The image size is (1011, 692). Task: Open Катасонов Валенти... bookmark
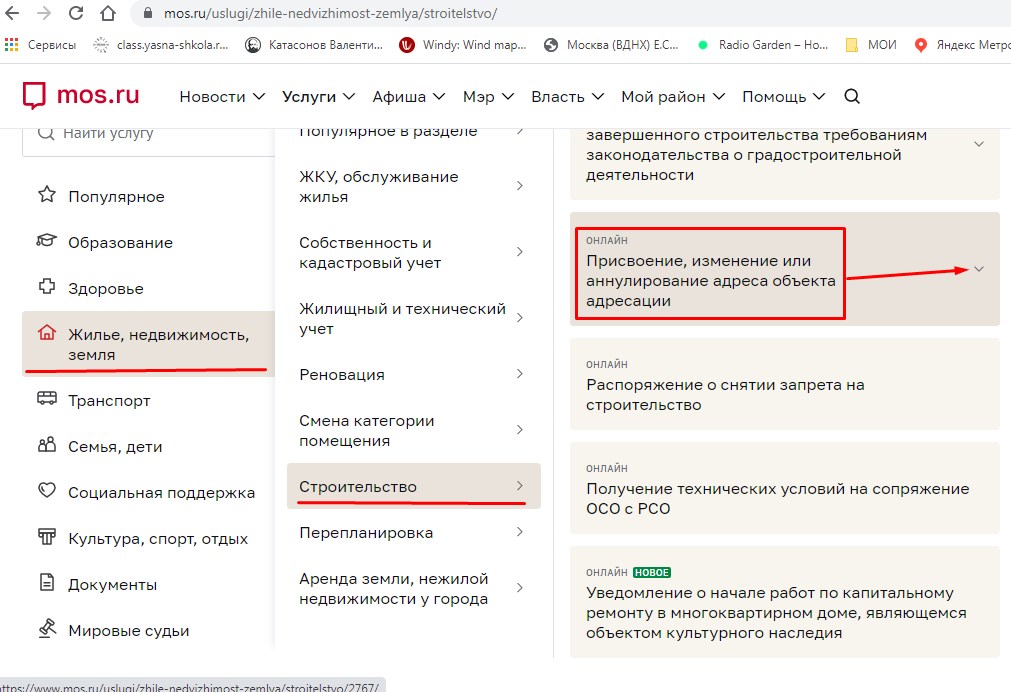pos(314,44)
